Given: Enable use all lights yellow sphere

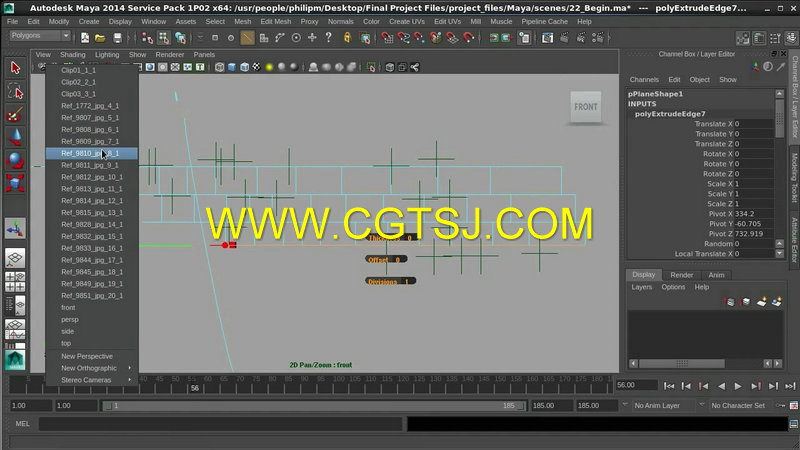Looking at the screenshot, I should (269, 67).
